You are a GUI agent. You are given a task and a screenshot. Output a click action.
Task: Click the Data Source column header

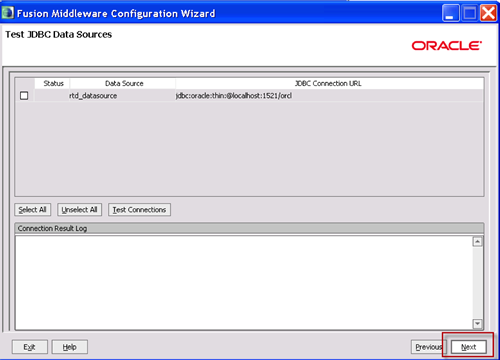pyautogui.click(x=123, y=83)
